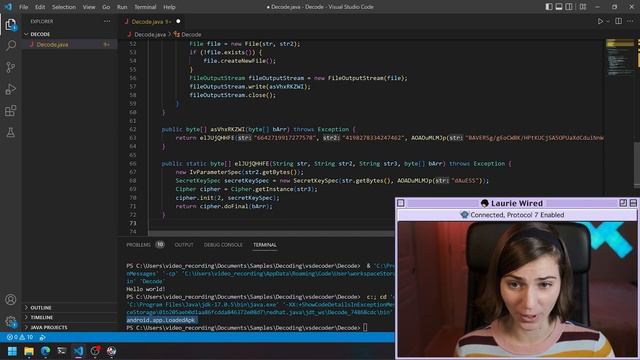The height and width of the screenshot is (360, 640).
Task: Expand the TIMELINE section
Action: (x=42, y=317)
